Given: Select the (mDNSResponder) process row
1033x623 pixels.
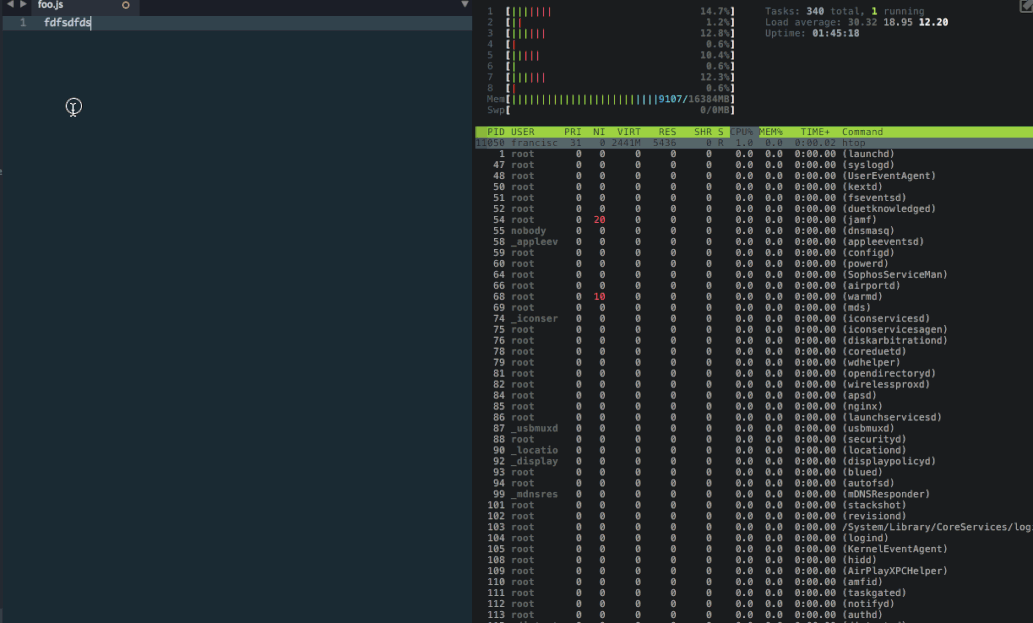Looking at the screenshot, I should point(754,494).
